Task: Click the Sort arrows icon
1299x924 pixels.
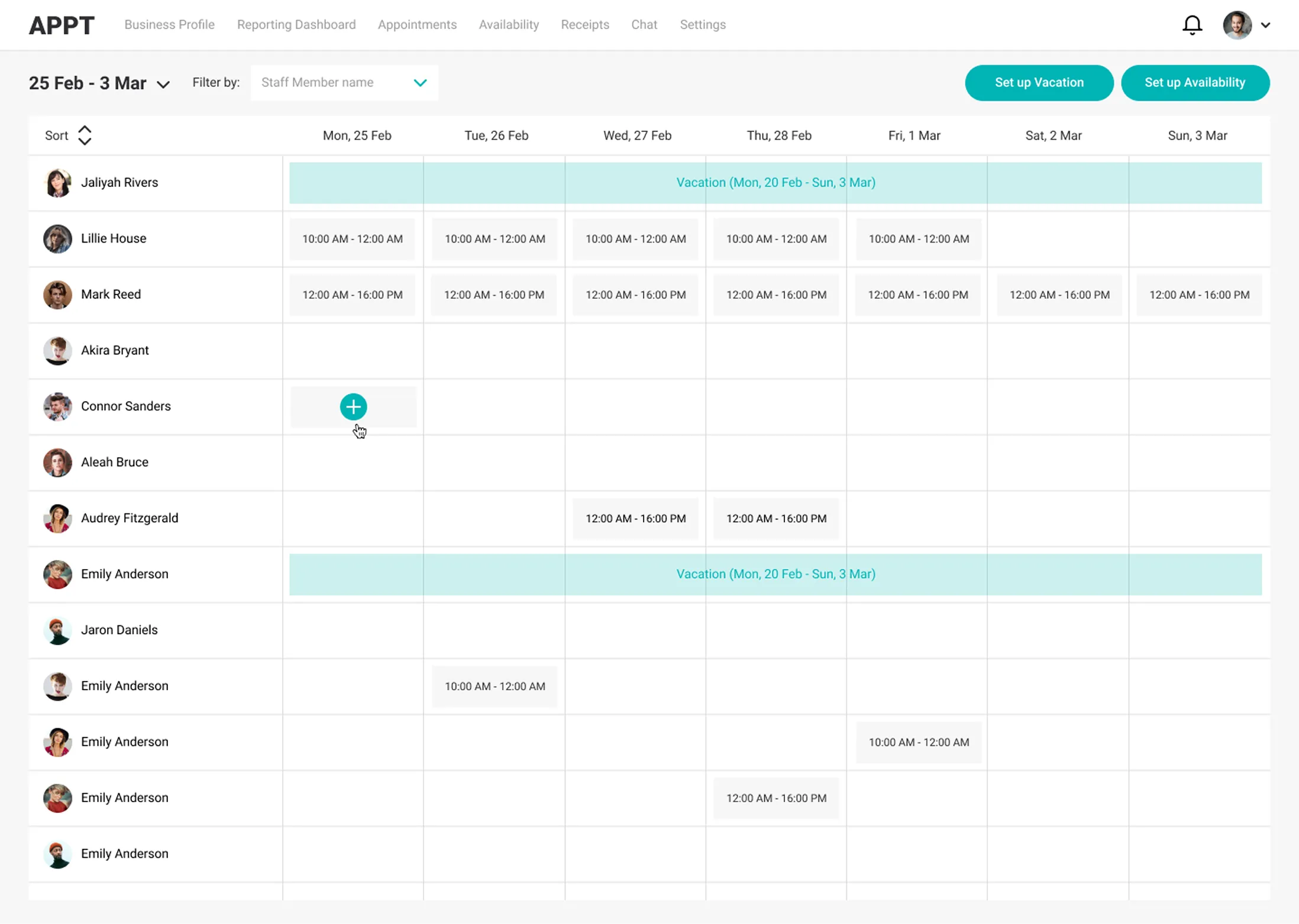Action: tap(85, 135)
